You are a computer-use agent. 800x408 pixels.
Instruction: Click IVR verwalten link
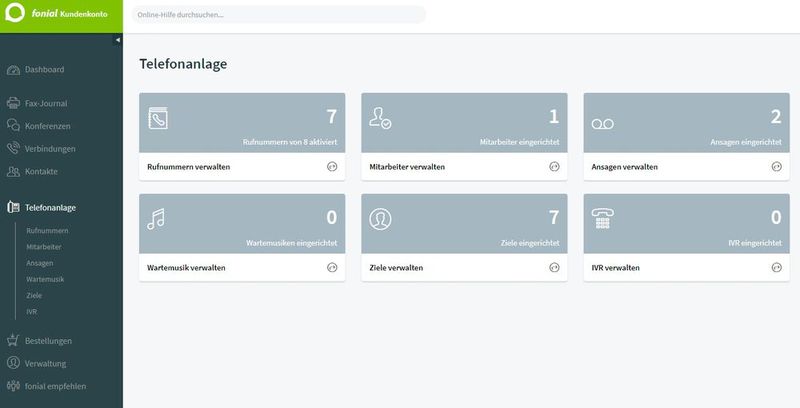click(x=615, y=268)
